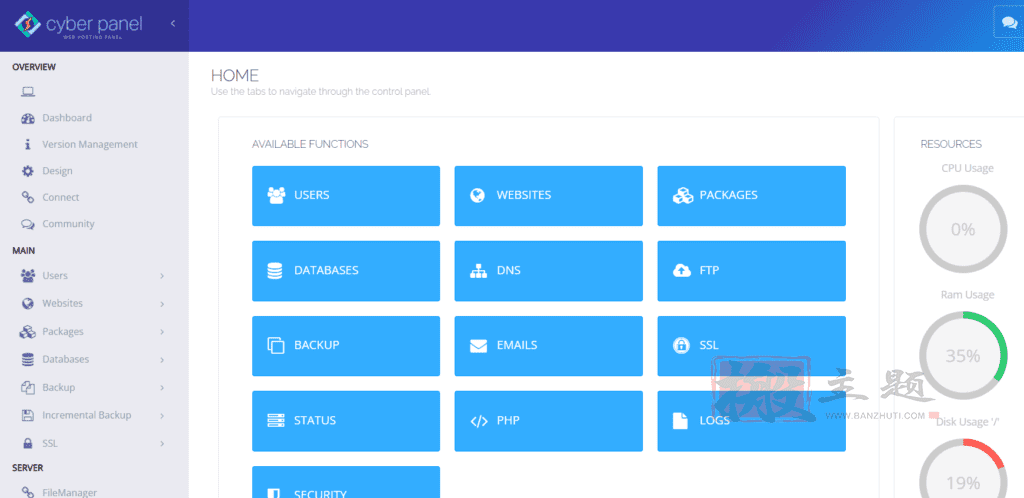This screenshot has height=498, width=1024.
Task: Open the DATABASES function tile
Action: pyautogui.click(x=346, y=271)
